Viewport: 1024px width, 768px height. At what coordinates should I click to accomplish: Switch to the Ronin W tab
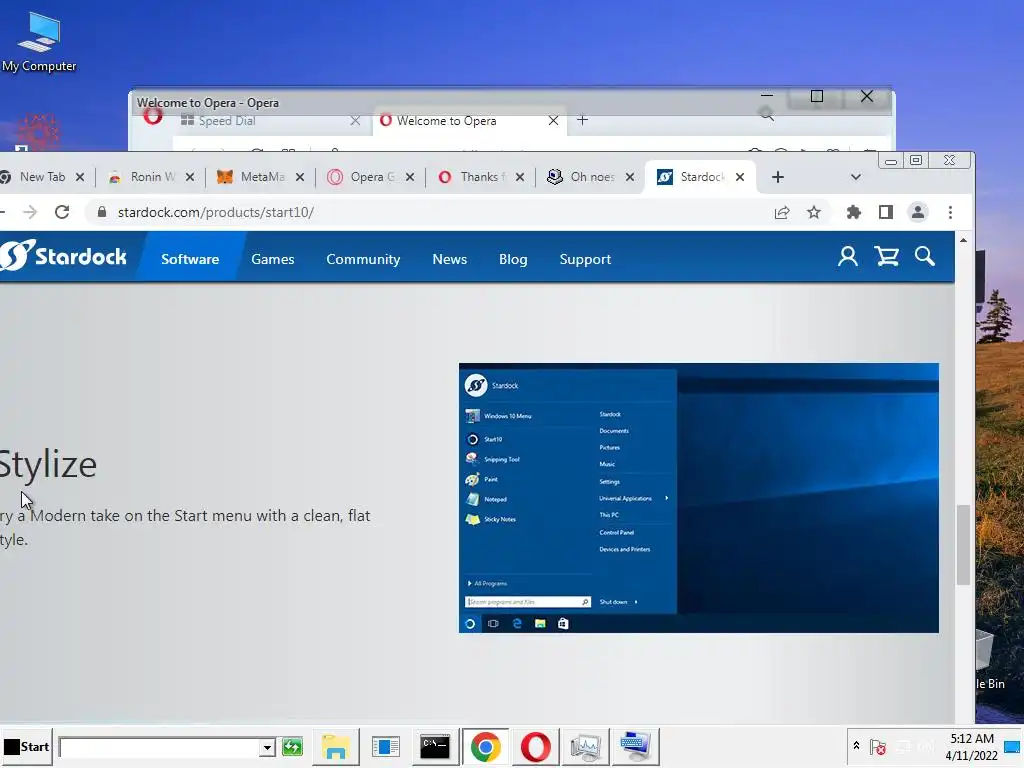coord(152,177)
